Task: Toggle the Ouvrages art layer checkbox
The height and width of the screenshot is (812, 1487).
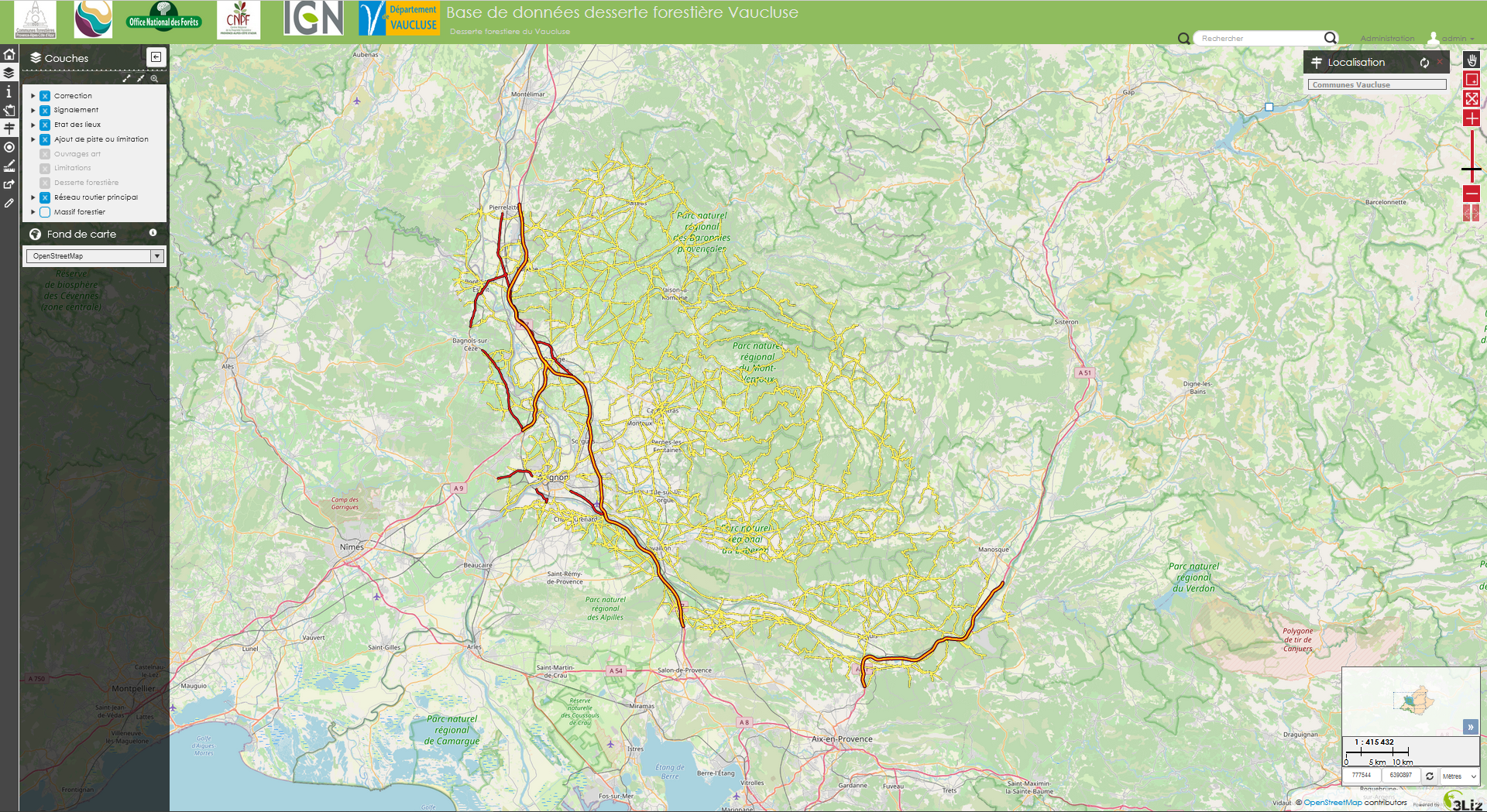Action: click(x=45, y=154)
